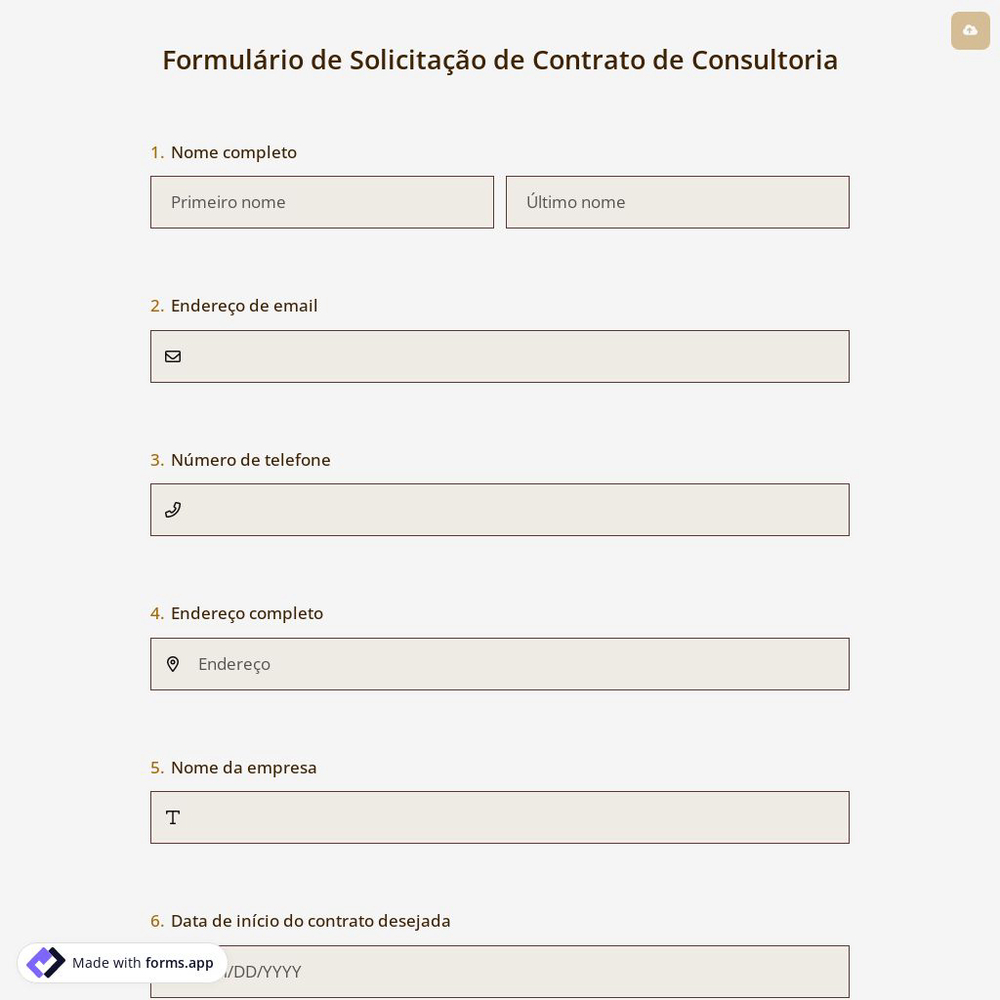The image size is (1000, 1000).
Task: Select the Último nome input field
Action: coord(678,202)
